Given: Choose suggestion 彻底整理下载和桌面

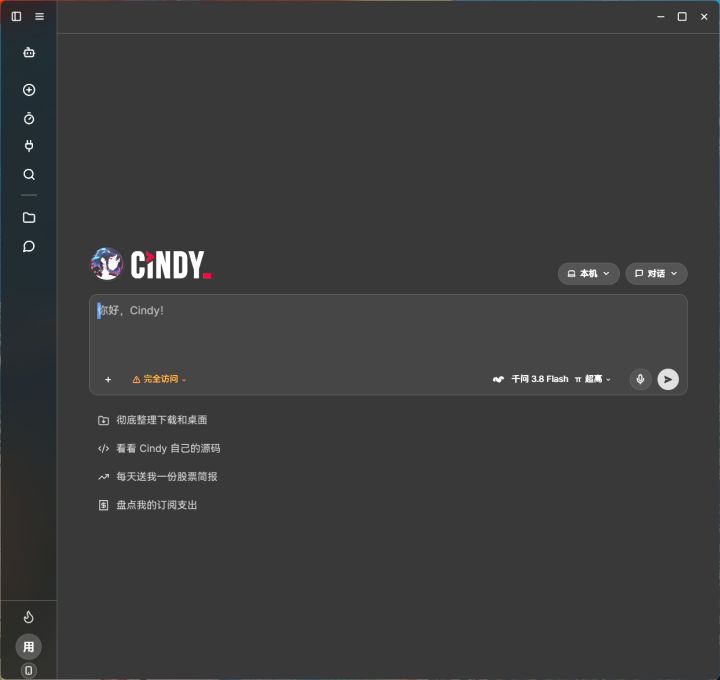Looking at the screenshot, I should (x=152, y=420).
